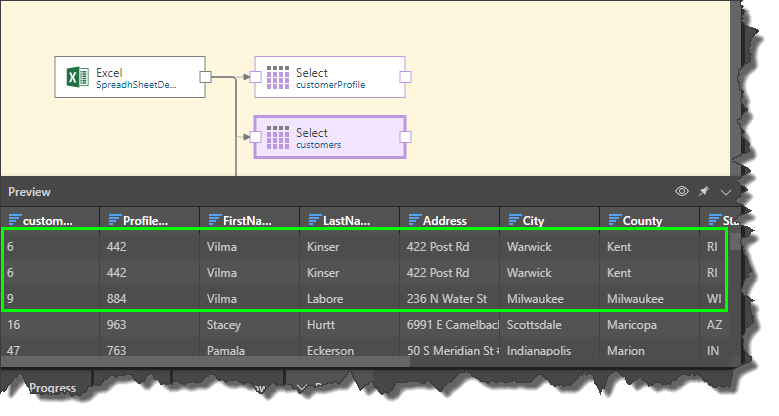This screenshot has width=779, height=416.
Task: Click the grid icon on the customers Select node
Action: 278,138
